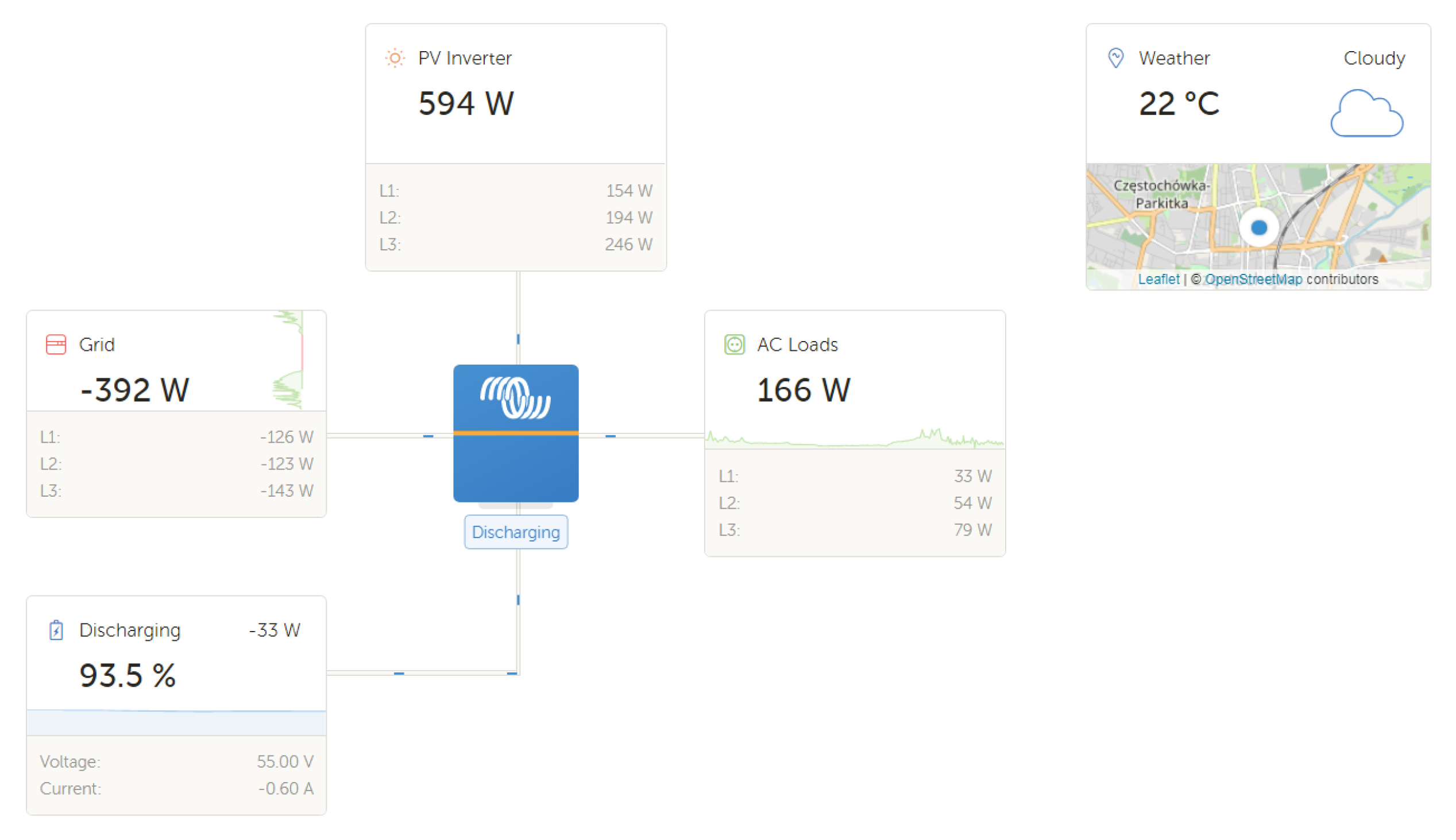Click the AC Loads socket icon

[734, 344]
